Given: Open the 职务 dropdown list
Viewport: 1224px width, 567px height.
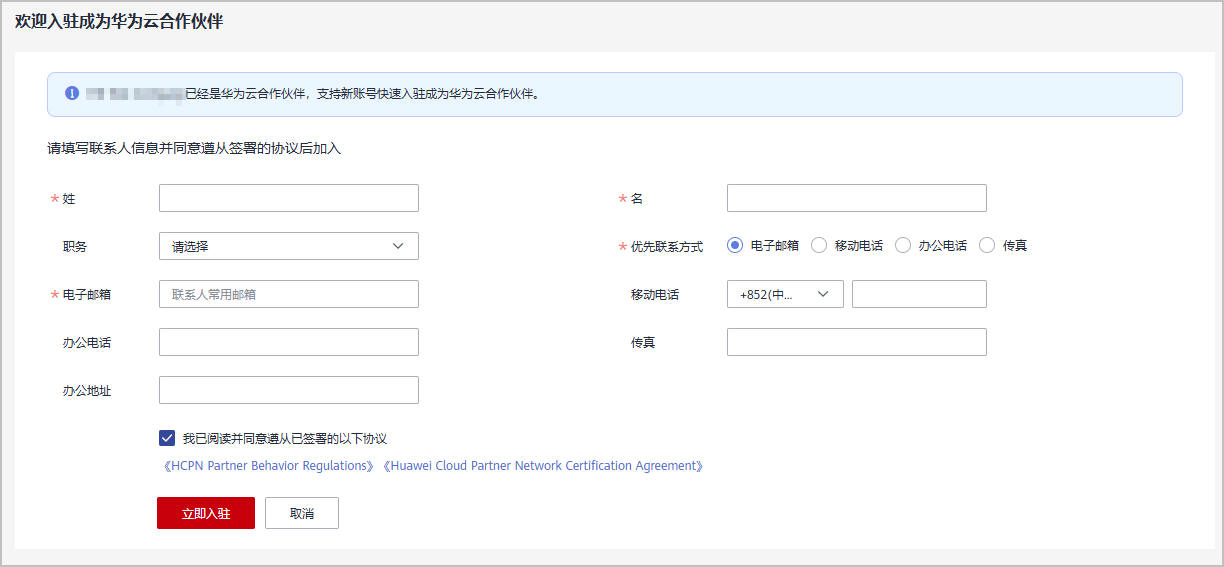Looking at the screenshot, I should [288, 246].
